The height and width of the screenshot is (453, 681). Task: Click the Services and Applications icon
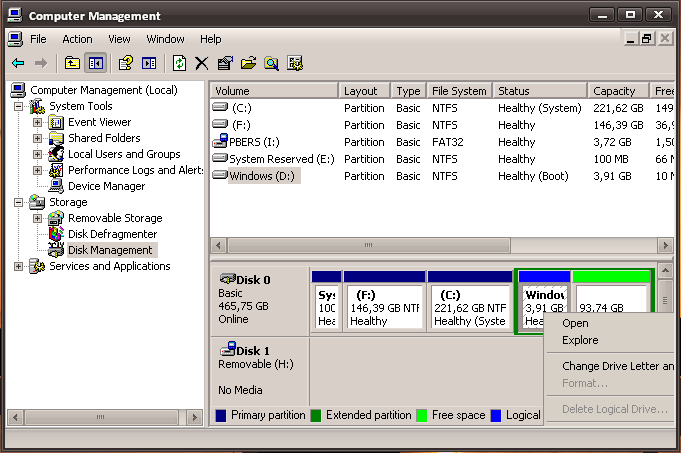(37, 266)
